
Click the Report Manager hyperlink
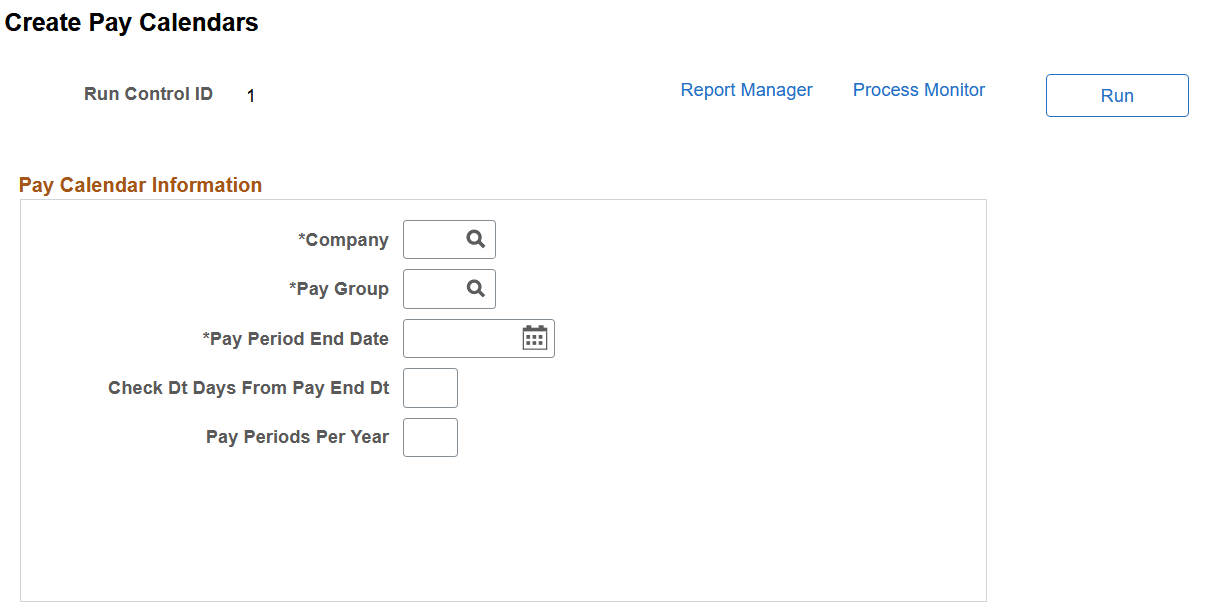[x=746, y=89]
